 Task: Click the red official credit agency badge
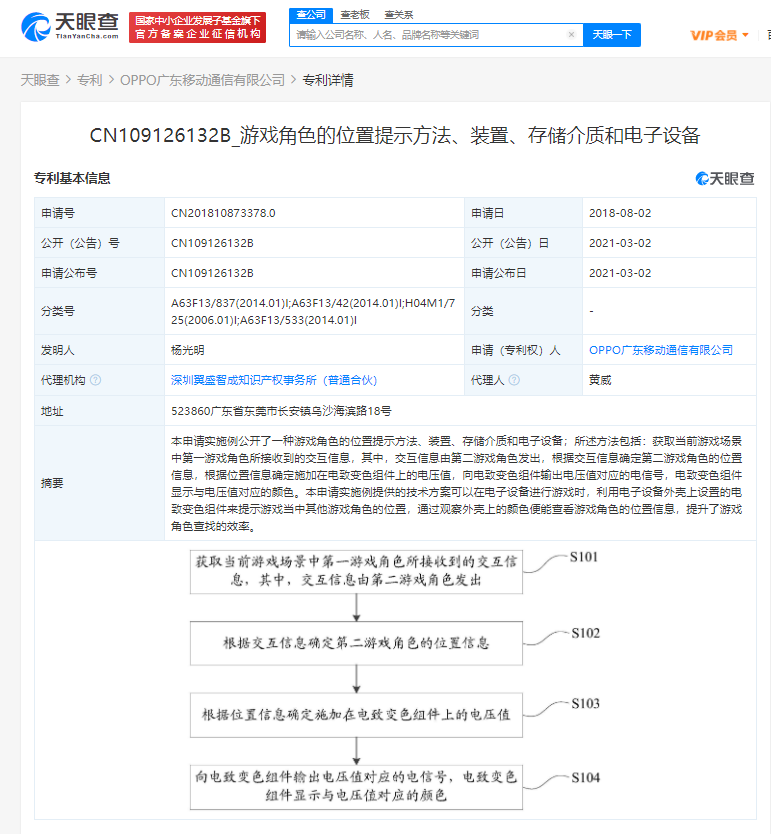pyautogui.click(x=197, y=28)
